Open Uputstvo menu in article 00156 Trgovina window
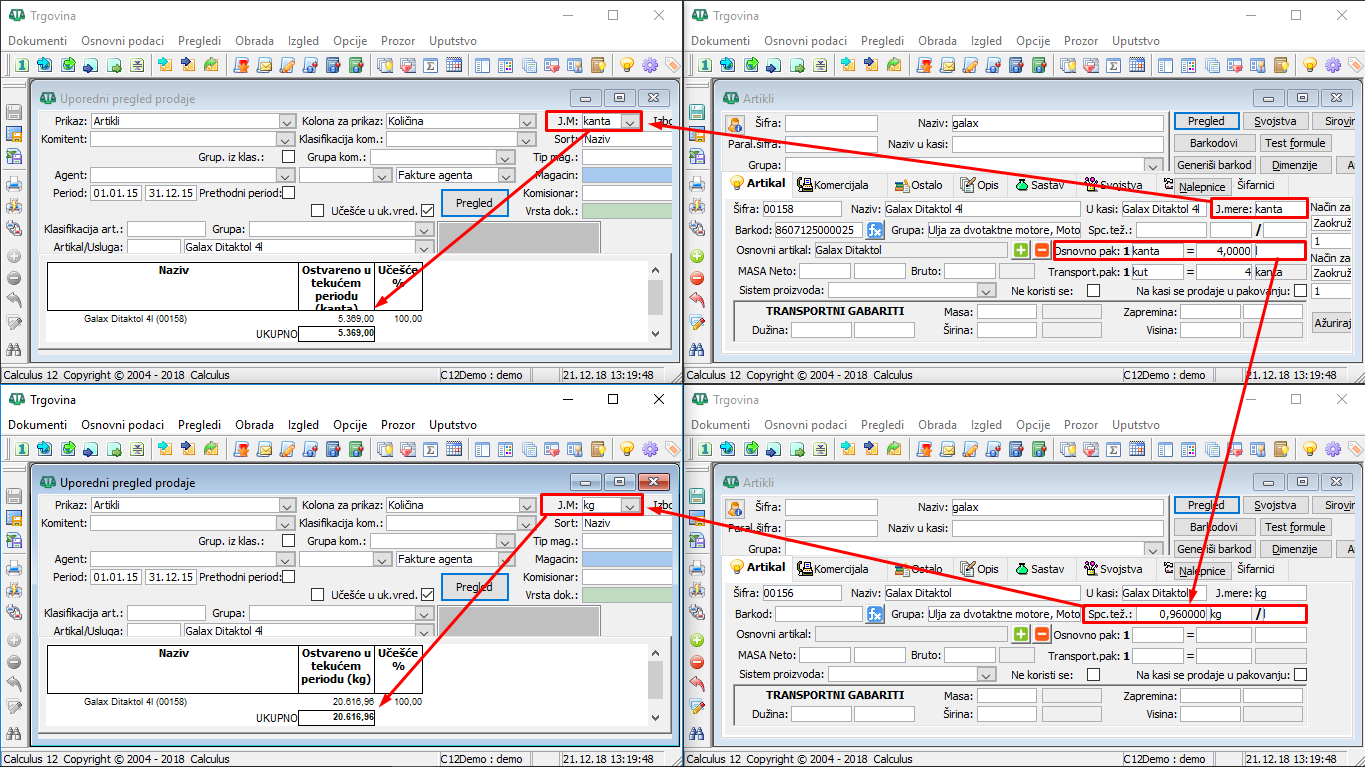The width and height of the screenshot is (1365, 767). tap(1136, 425)
